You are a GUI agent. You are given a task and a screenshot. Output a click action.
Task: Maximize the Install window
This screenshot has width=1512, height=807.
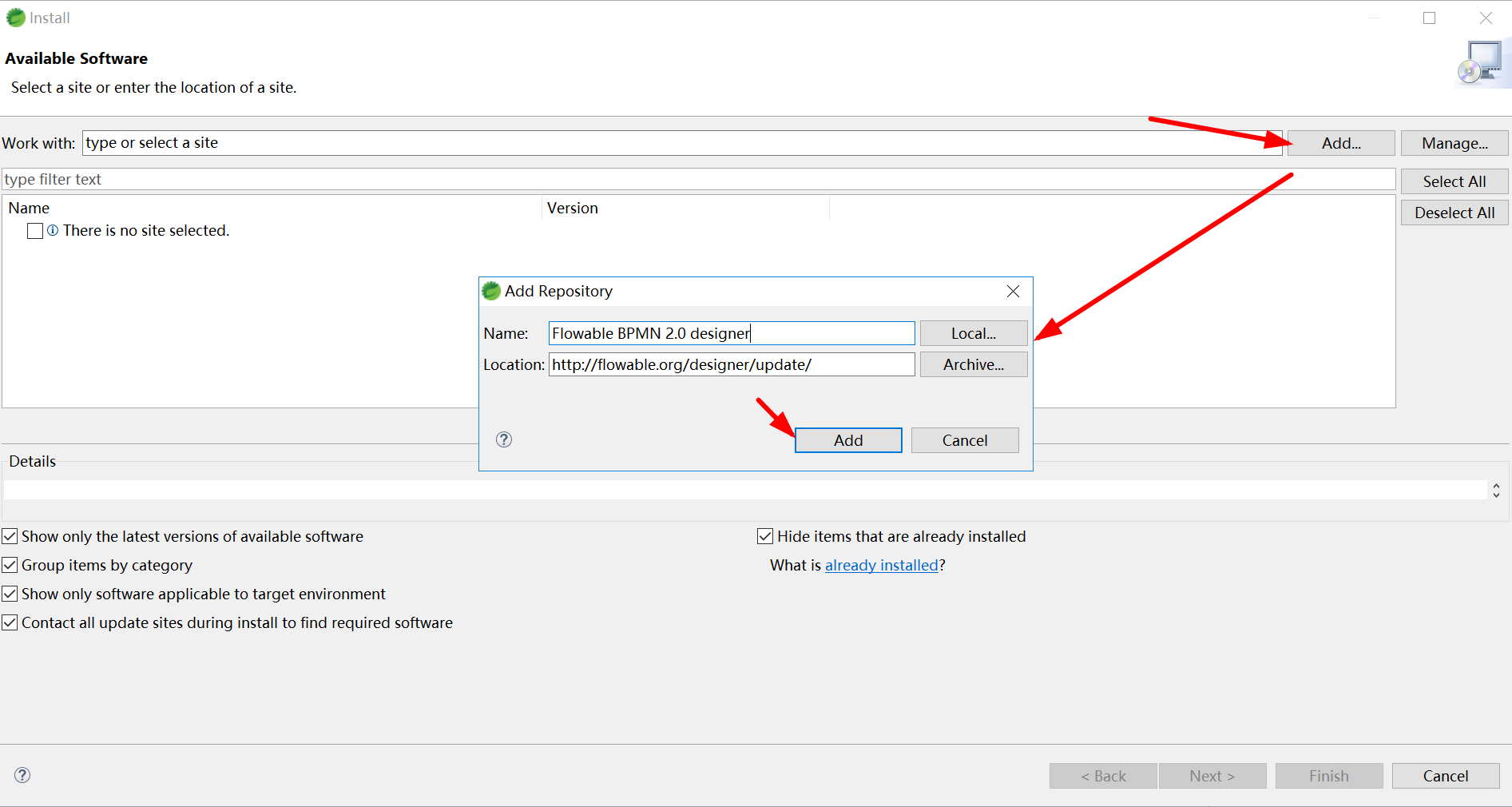click(1429, 18)
